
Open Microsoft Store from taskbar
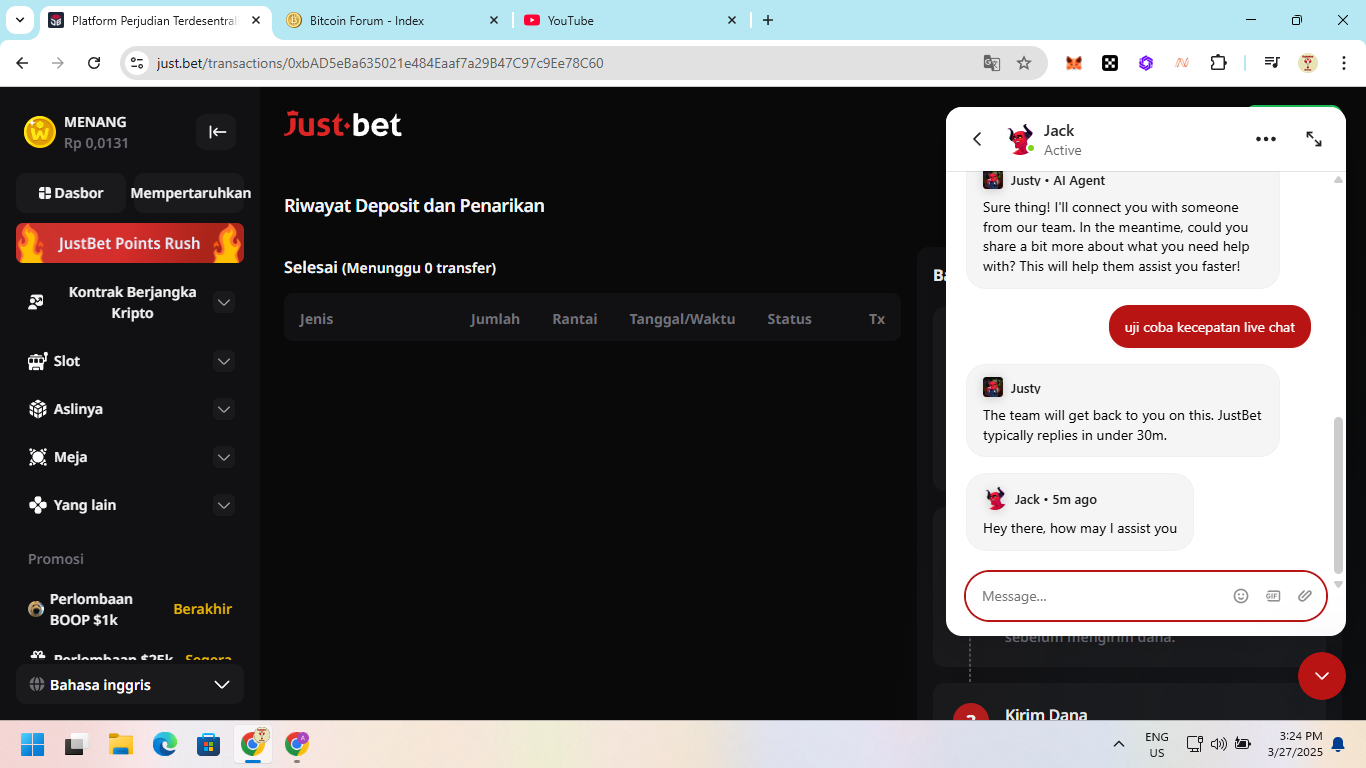(209, 744)
